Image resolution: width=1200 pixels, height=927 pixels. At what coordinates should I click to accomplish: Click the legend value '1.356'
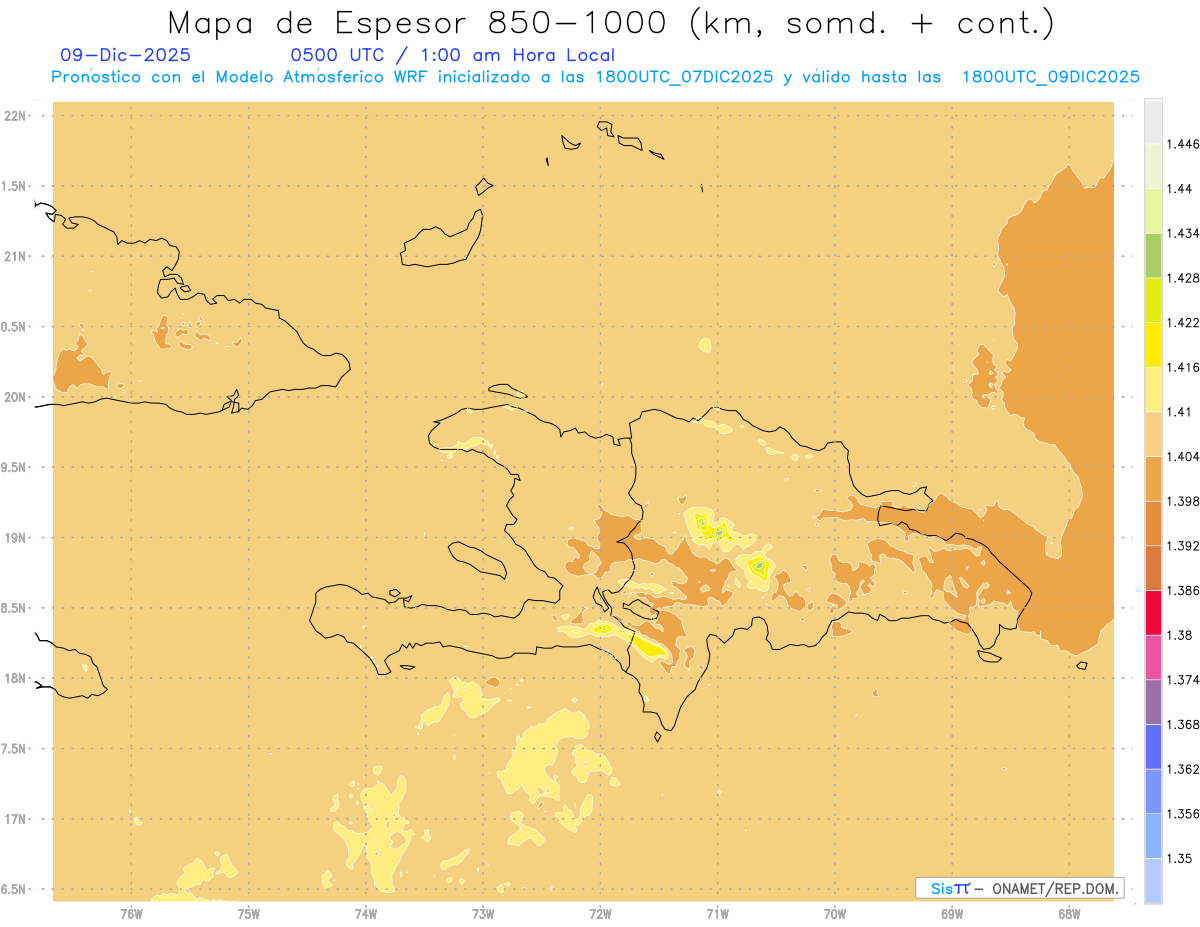point(1185,813)
